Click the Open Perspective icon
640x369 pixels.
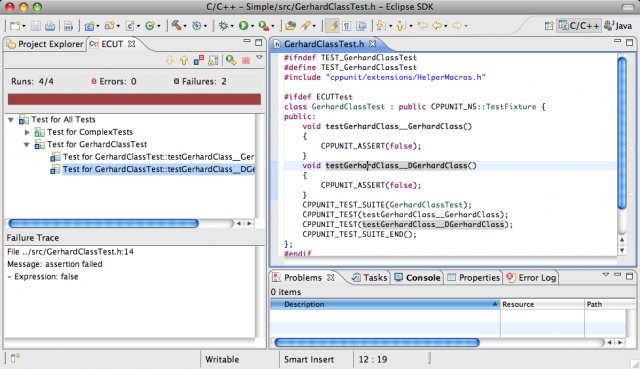point(549,26)
